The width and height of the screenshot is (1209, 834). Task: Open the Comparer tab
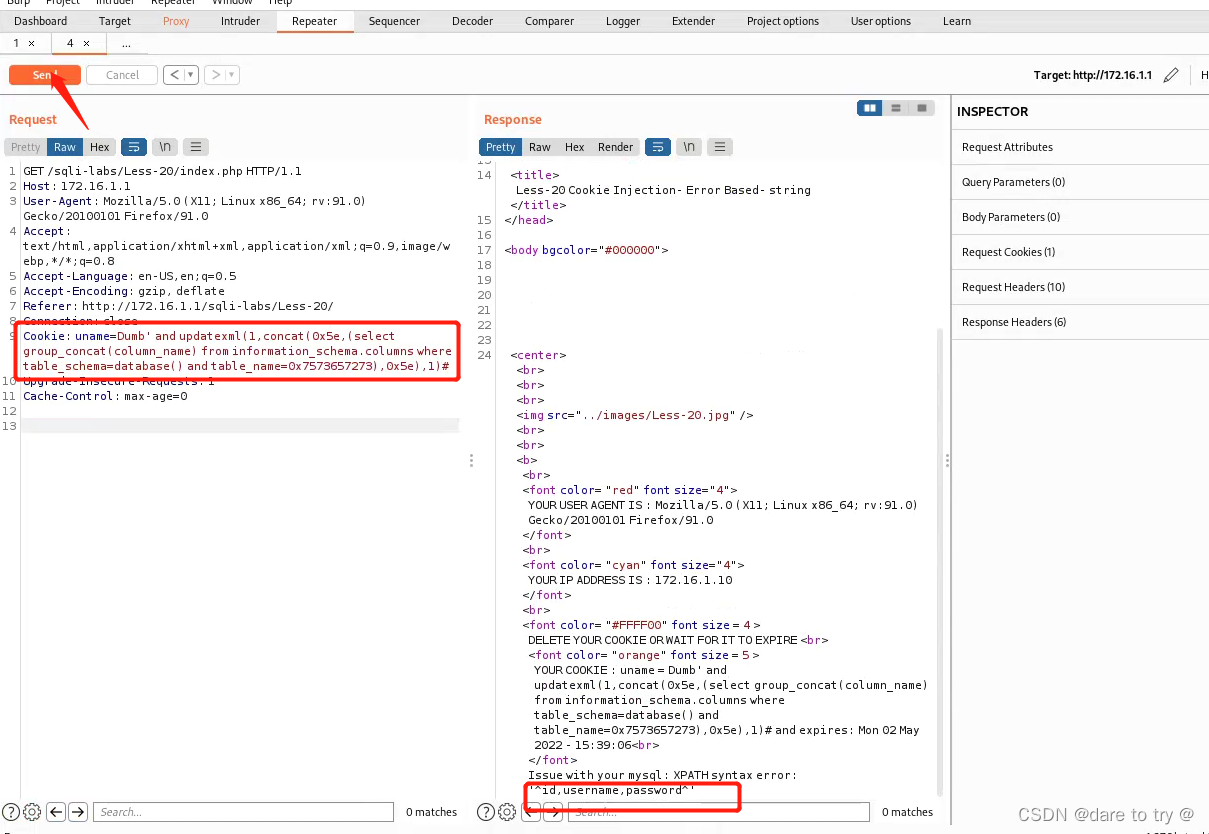pyautogui.click(x=550, y=21)
